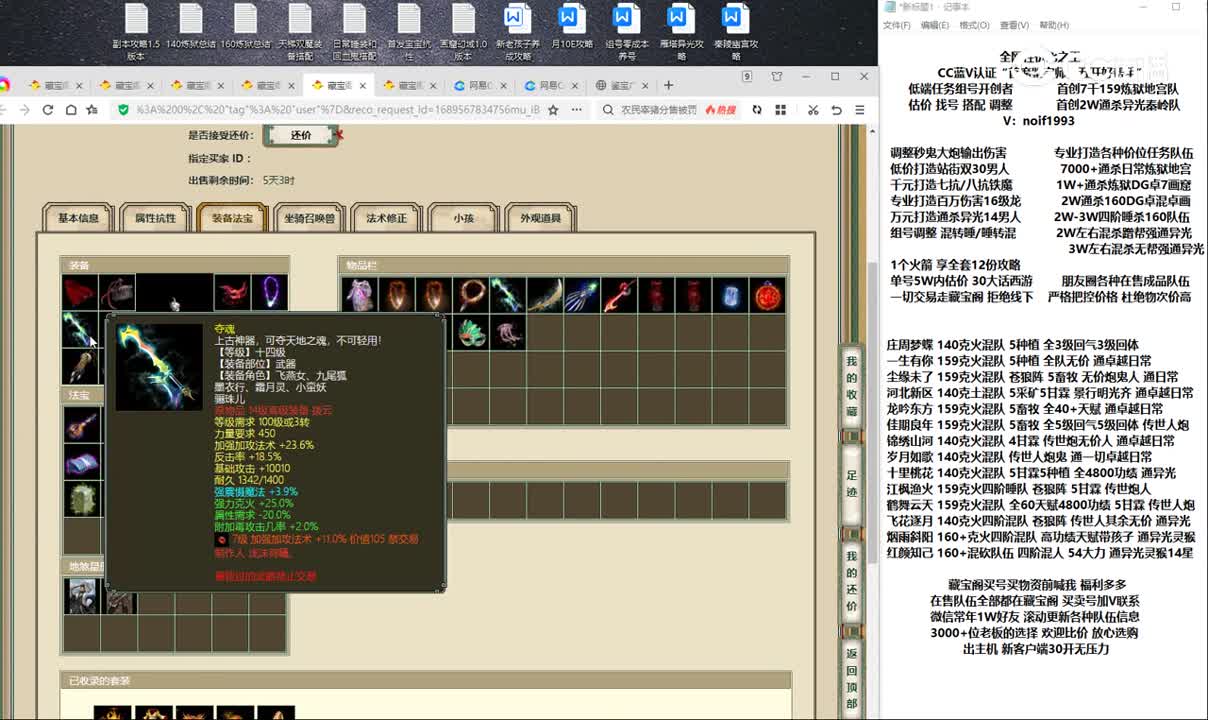Open a new browser tab
Viewport: 1208px width, 720px height.
pos(669,85)
